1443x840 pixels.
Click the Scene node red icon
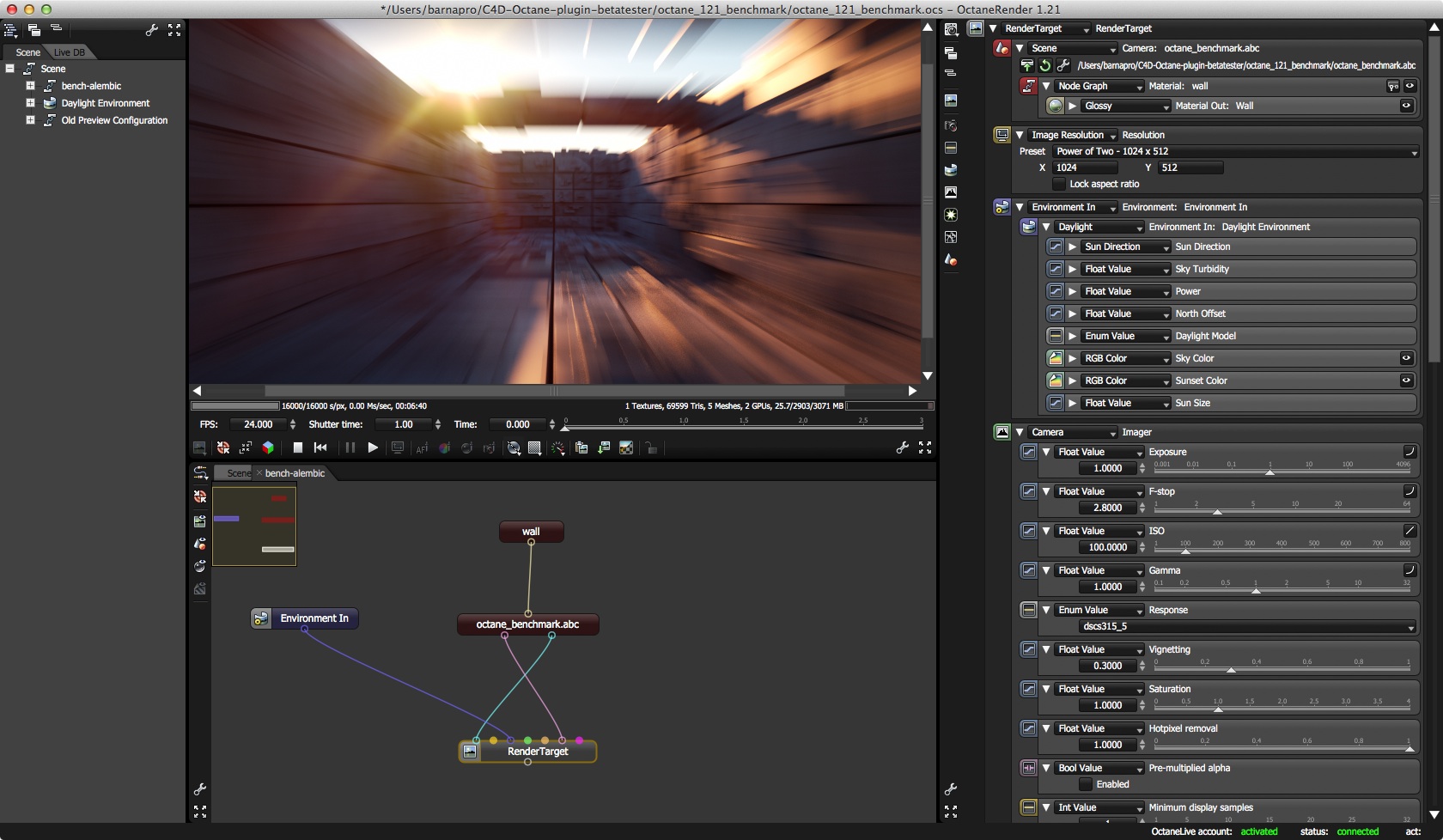1002,48
